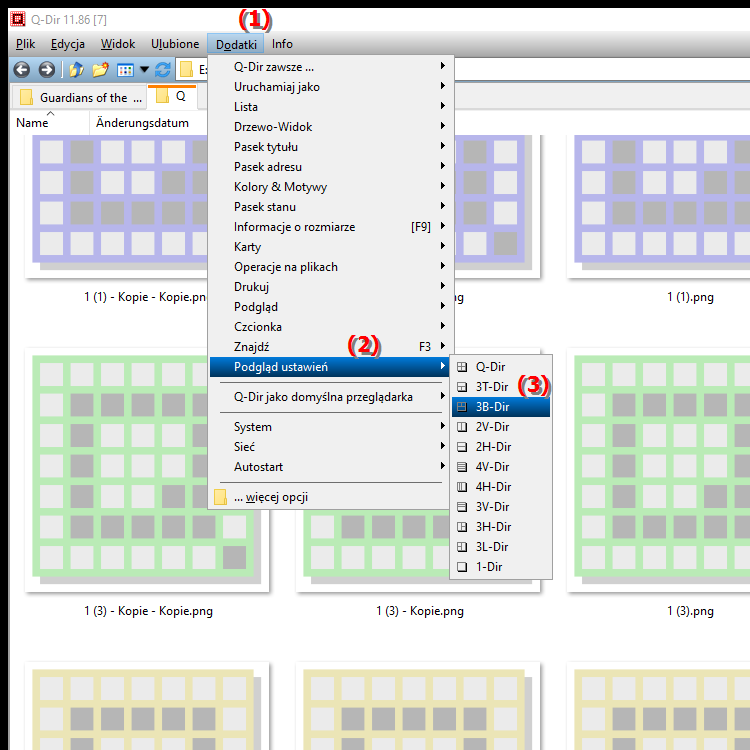Open the Czcionka menu entry
Screen dimensions: 750x750
tap(331, 327)
